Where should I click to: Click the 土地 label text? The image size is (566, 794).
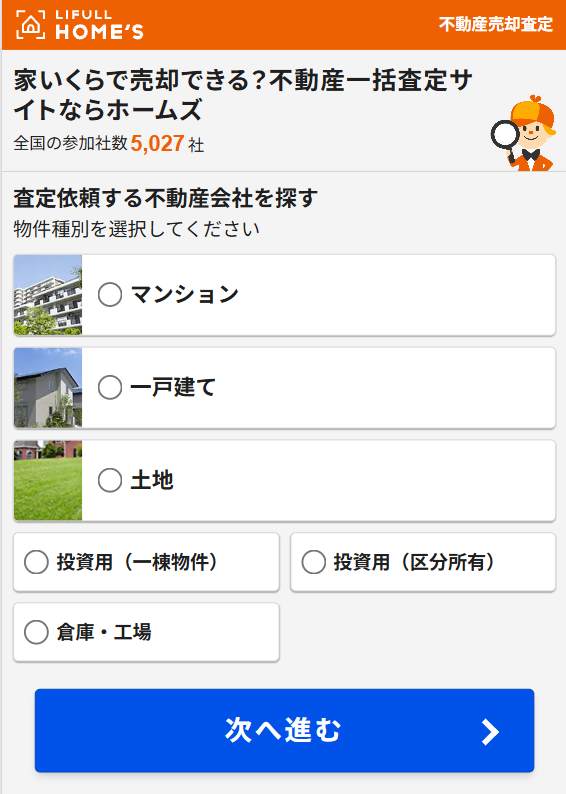pyautogui.click(x=152, y=480)
